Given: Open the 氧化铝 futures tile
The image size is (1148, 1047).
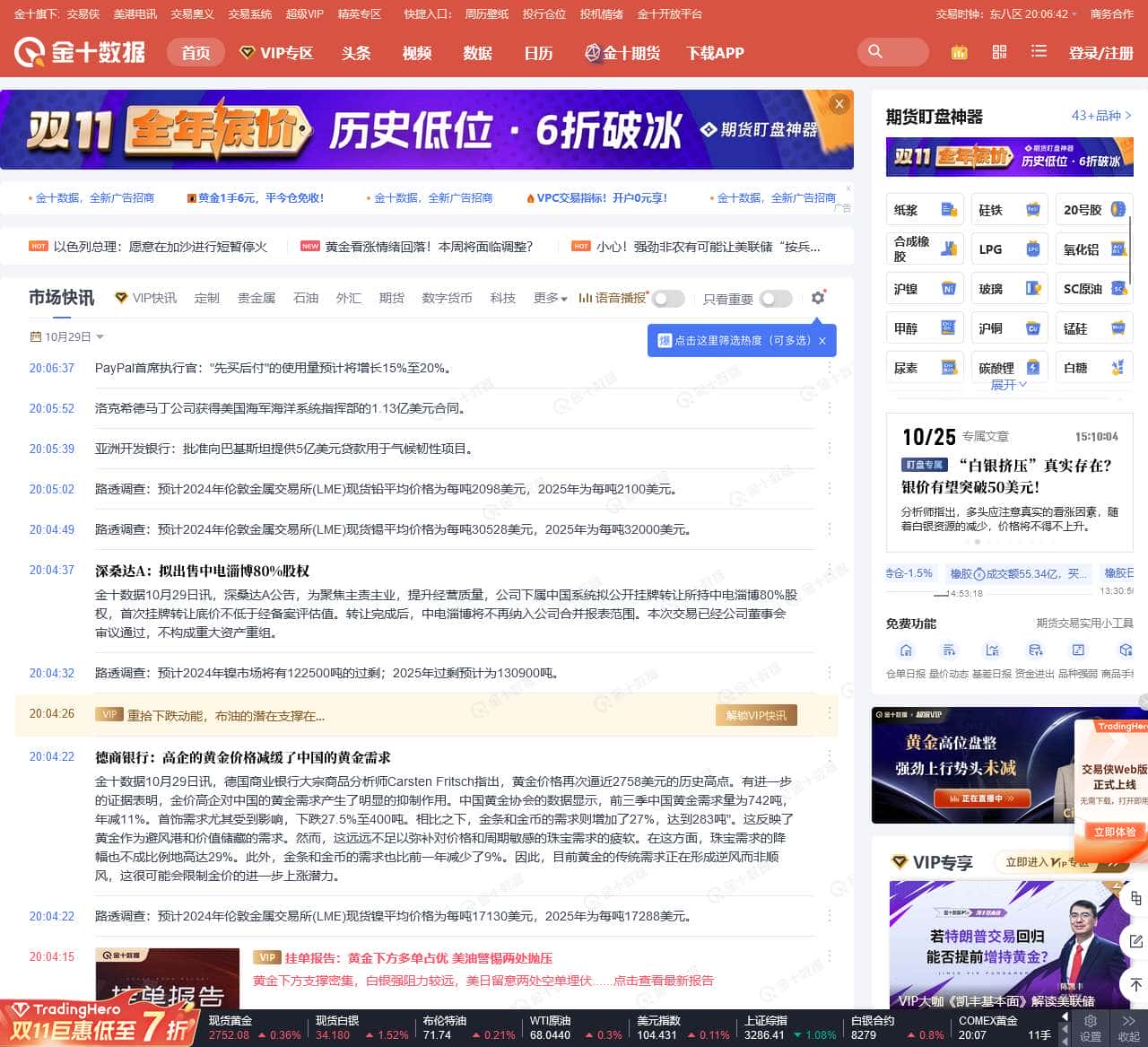Looking at the screenshot, I should click(x=1093, y=249).
